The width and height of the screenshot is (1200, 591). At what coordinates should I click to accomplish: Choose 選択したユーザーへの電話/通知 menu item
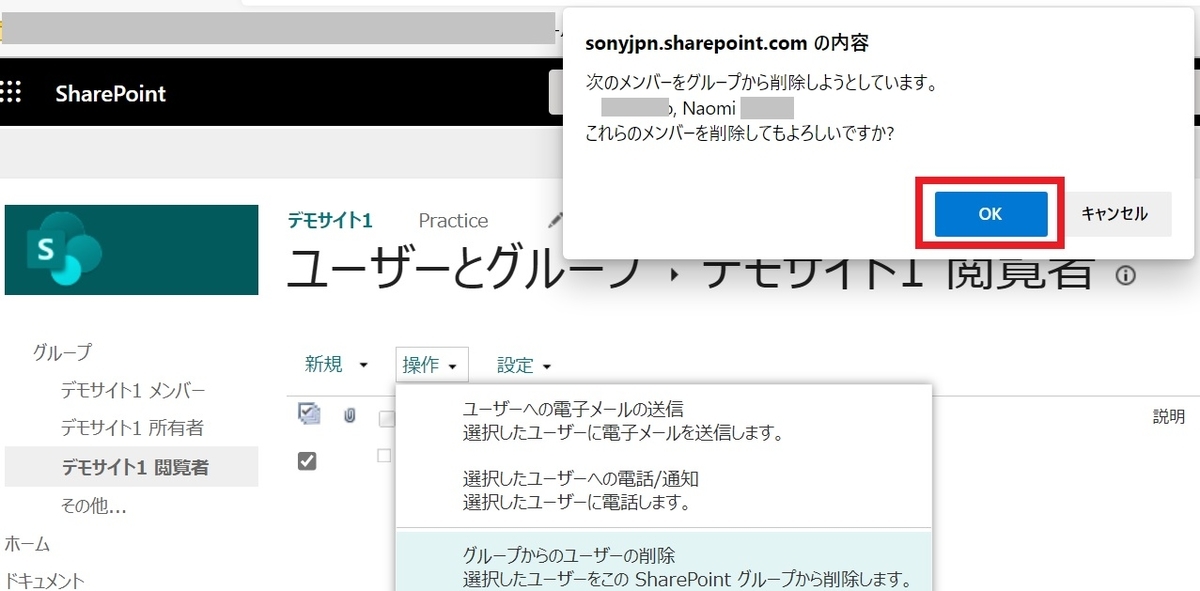click(663, 490)
